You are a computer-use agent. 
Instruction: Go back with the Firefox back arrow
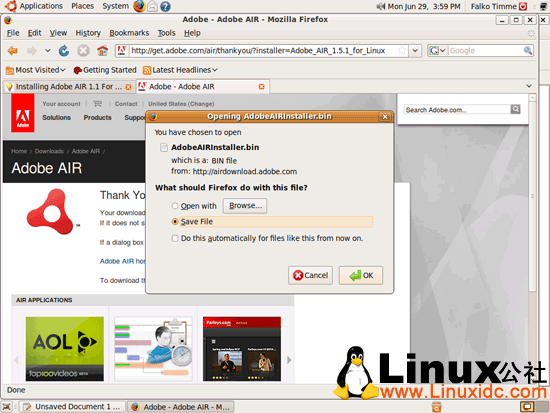coord(13,51)
